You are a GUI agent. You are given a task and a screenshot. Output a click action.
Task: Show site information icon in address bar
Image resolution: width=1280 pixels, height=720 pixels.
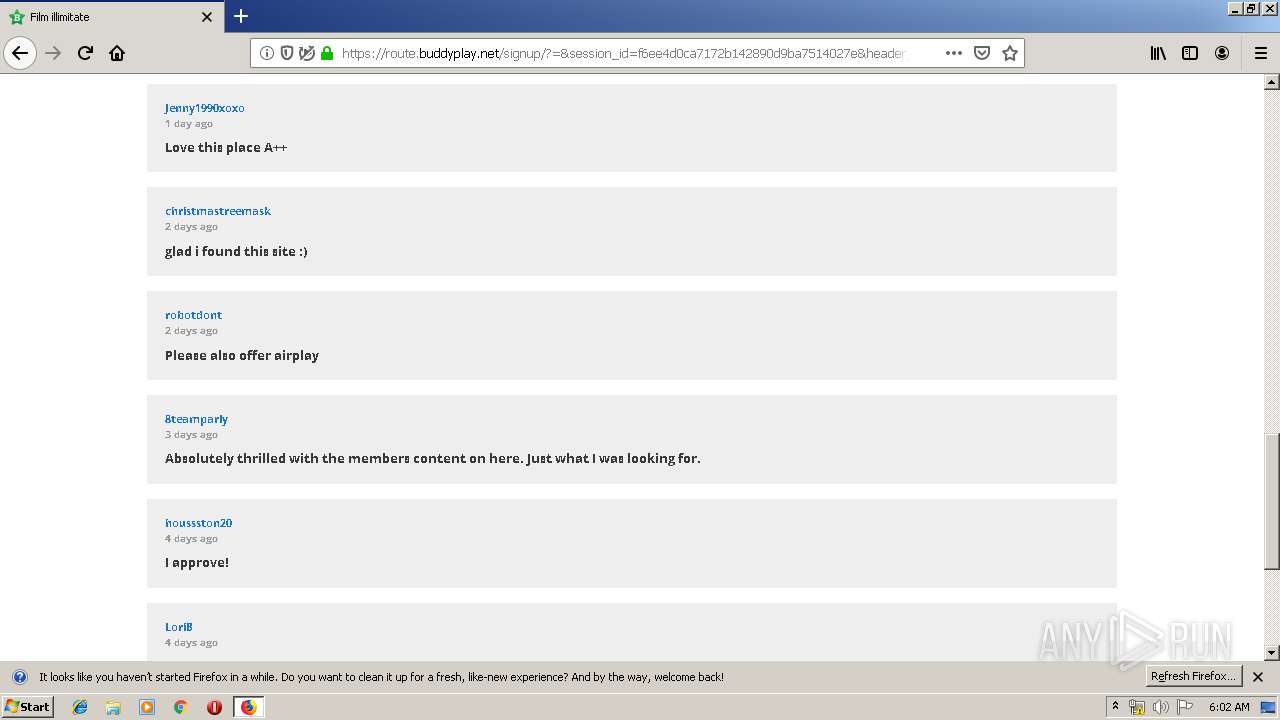tap(267, 53)
